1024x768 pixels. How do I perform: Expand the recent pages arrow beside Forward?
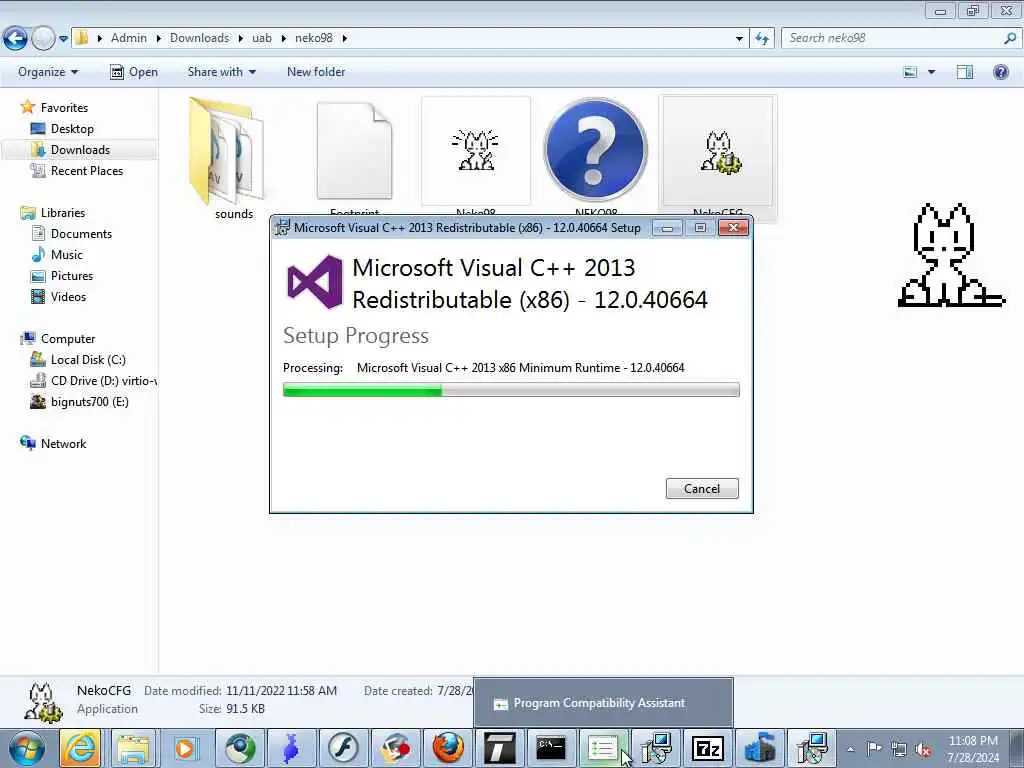point(63,39)
